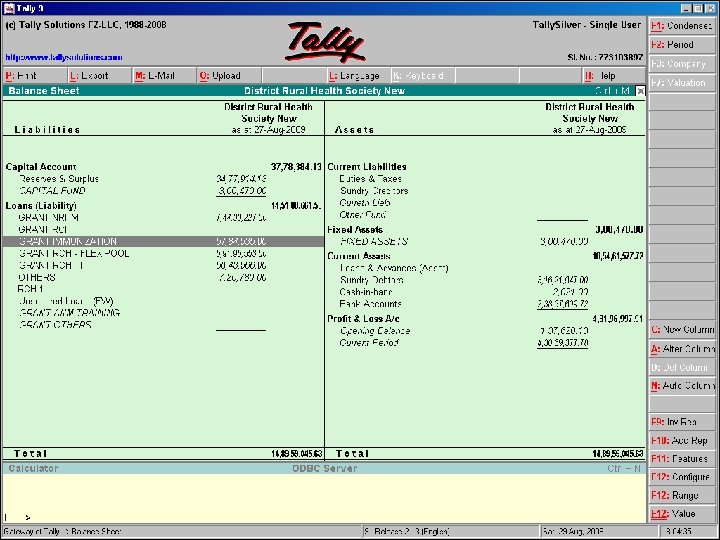Viewport: 720px width, 540px height.
Task: Open F9: Inv Reports button
Action: point(682,422)
